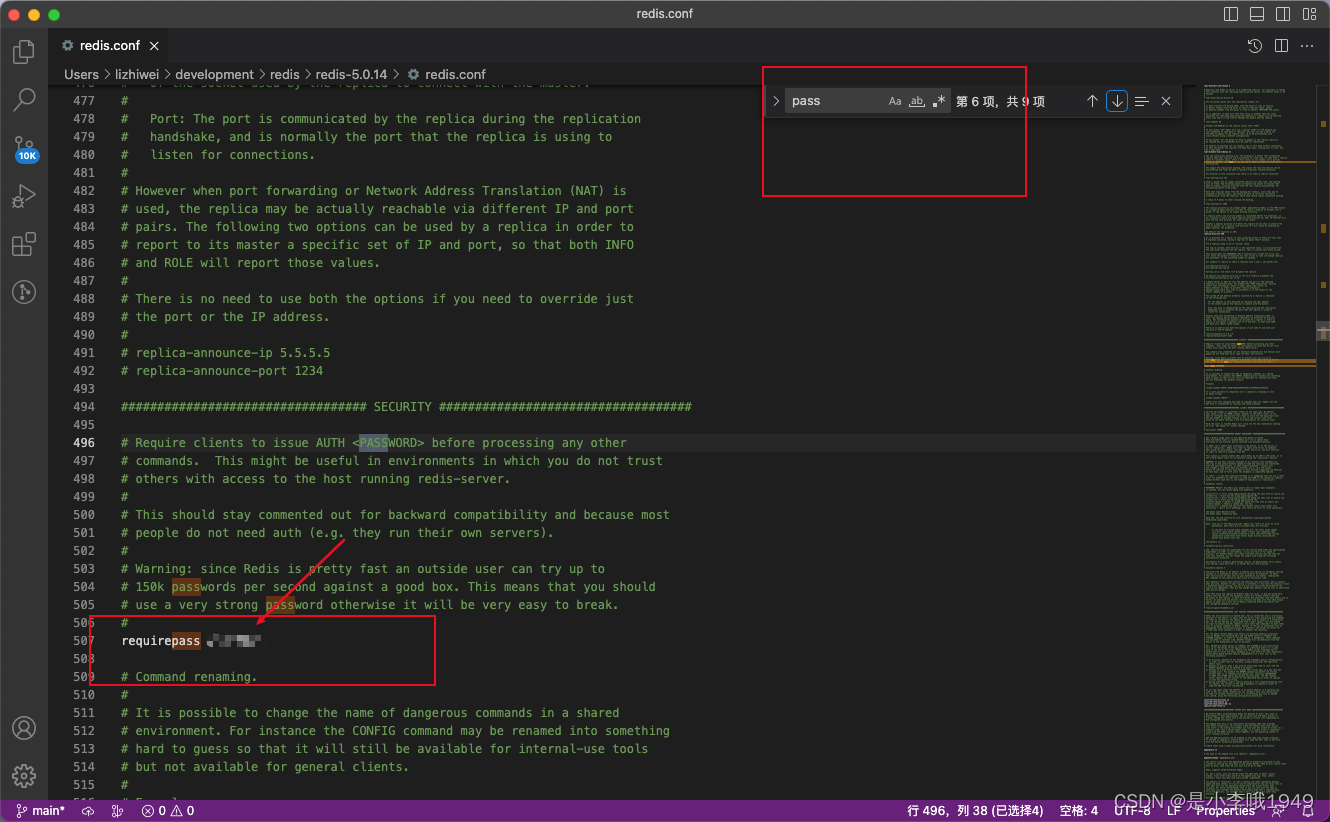Click the minimap code overview
The image size is (1330, 822).
click(1258, 440)
